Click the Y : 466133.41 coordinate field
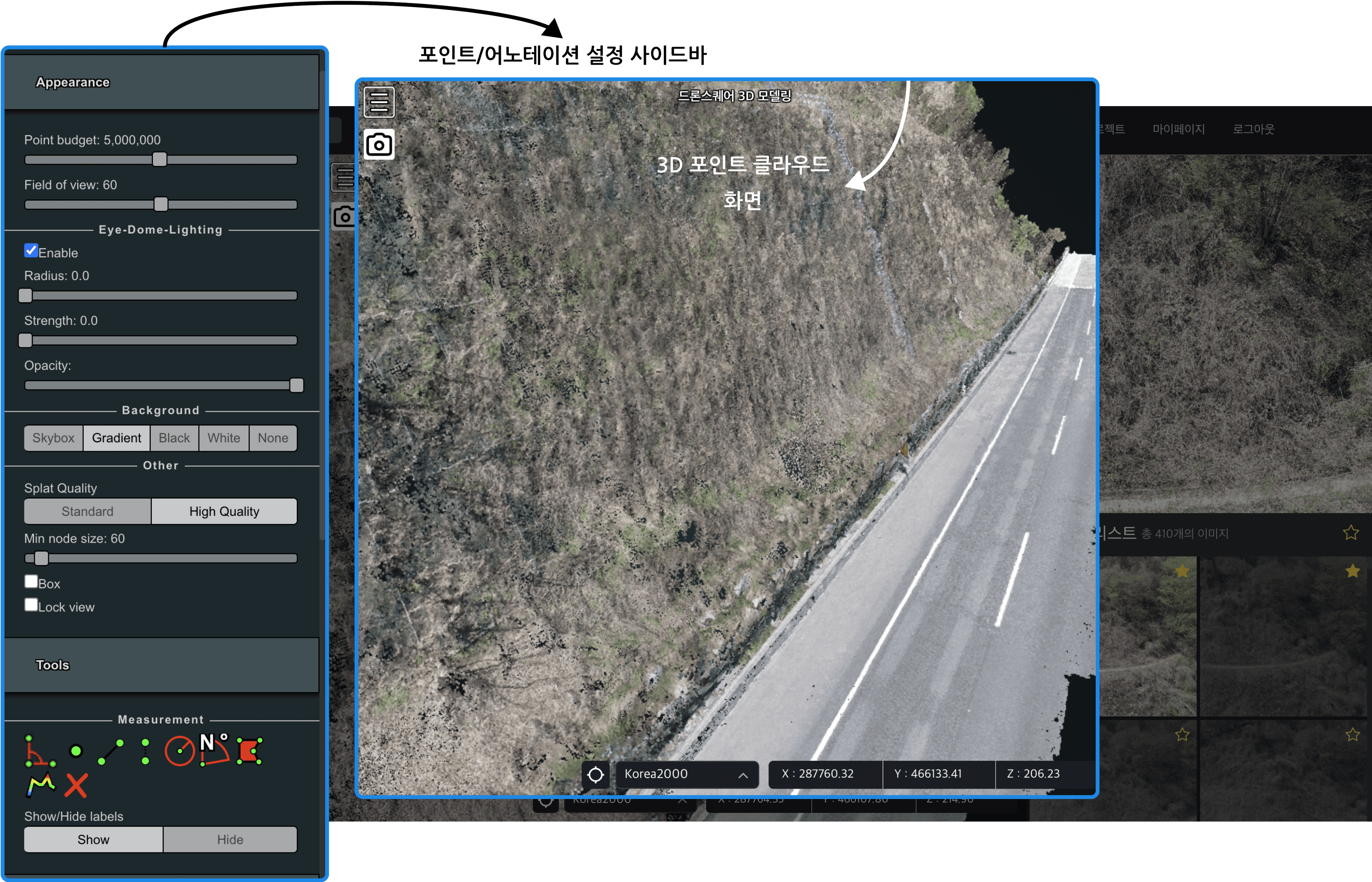 coord(939,774)
